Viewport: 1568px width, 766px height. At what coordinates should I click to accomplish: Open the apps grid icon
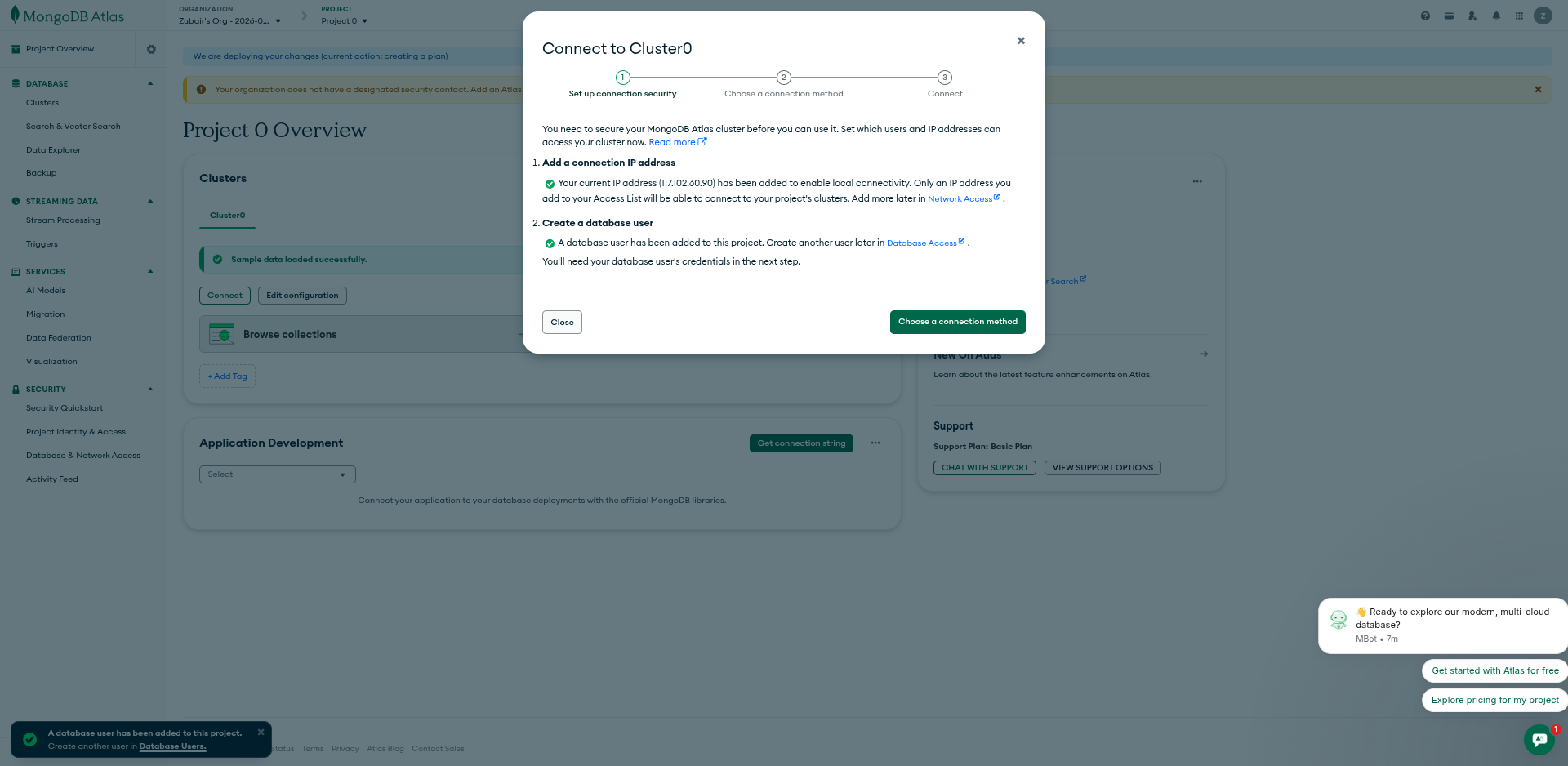(x=1519, y=16)
